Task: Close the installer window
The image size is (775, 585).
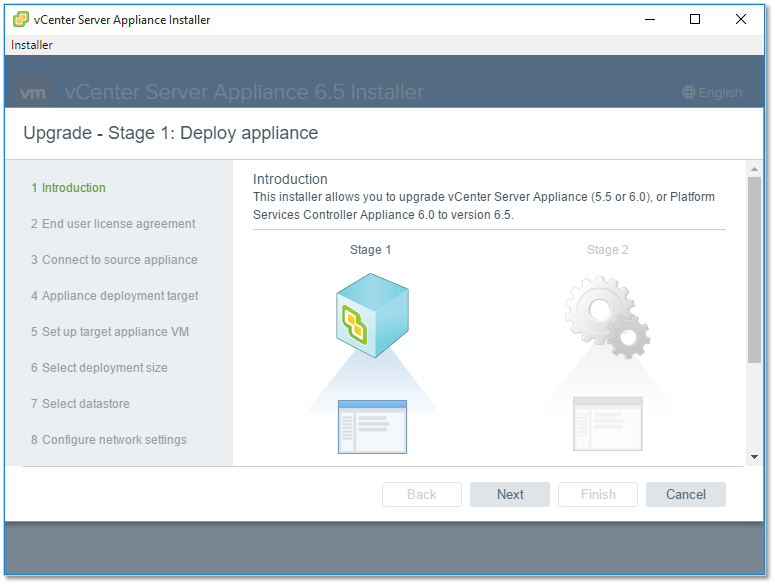Action: pos(740,20)
